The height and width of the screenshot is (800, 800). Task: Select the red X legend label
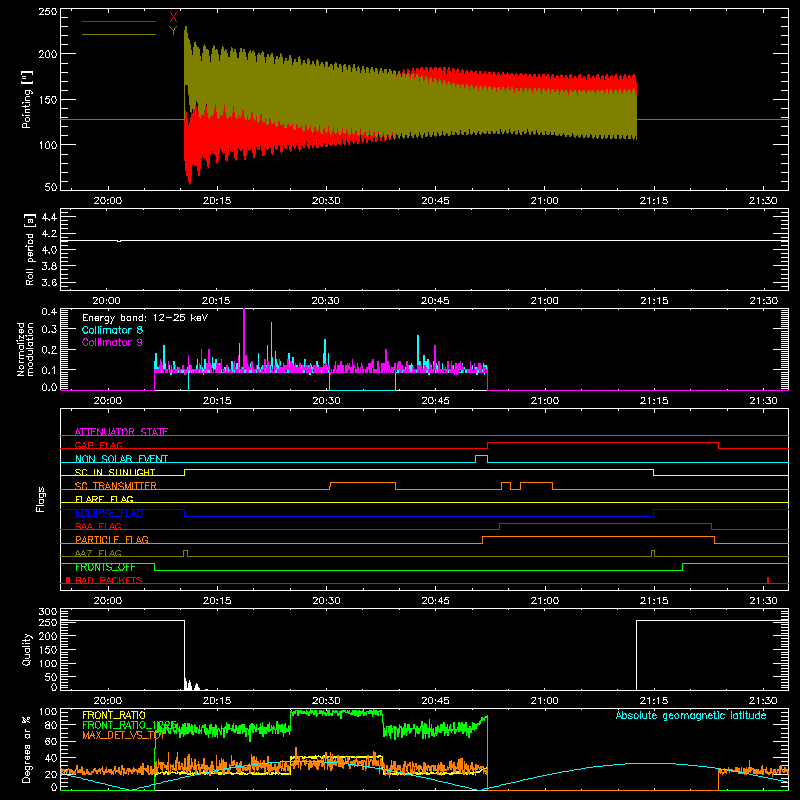(173, 18)
